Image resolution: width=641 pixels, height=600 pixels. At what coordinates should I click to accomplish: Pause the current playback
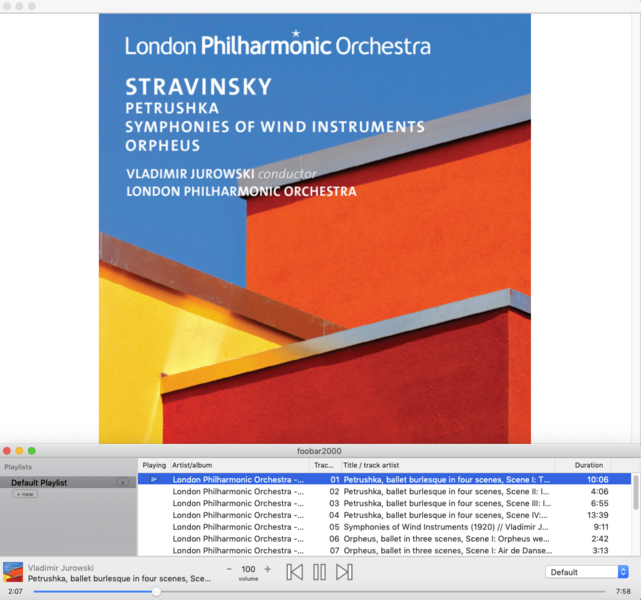coord(320,572)
